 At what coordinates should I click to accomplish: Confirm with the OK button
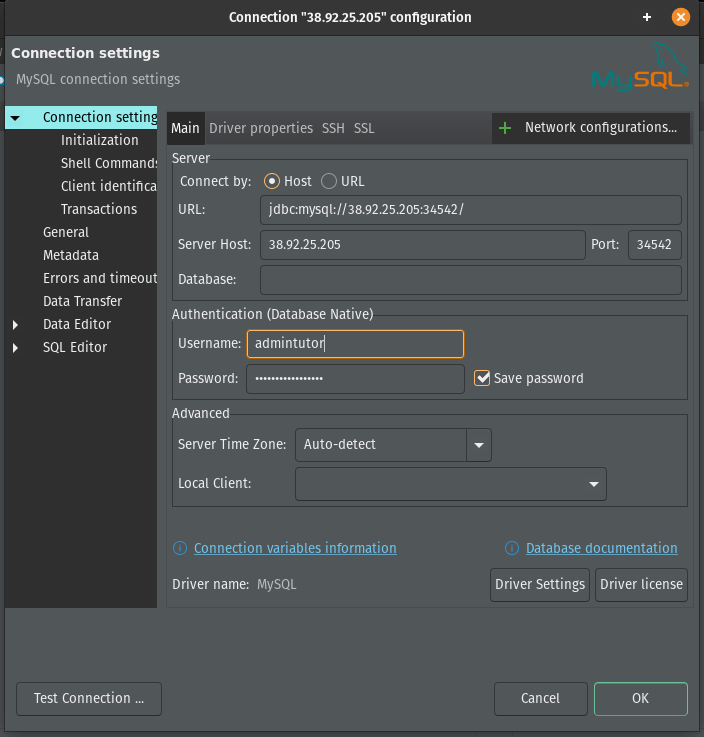[x=641, y=698]
